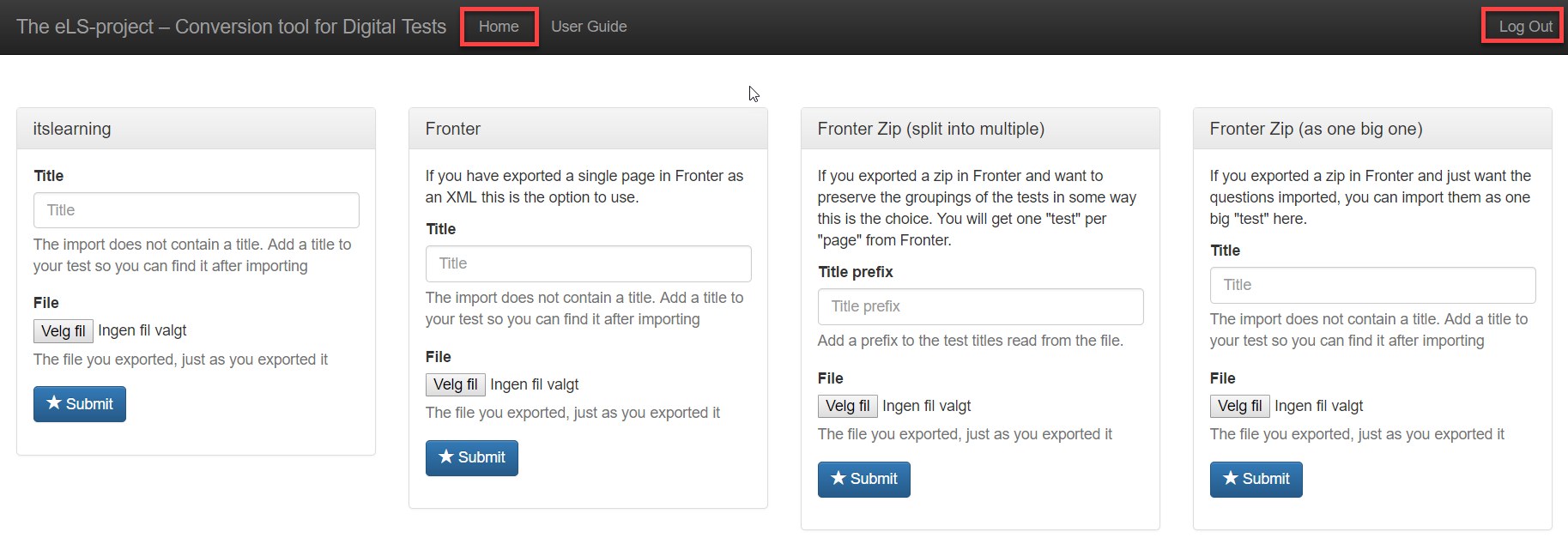Submit the Fronter Zip as one big one form

tap(1256, 479)
